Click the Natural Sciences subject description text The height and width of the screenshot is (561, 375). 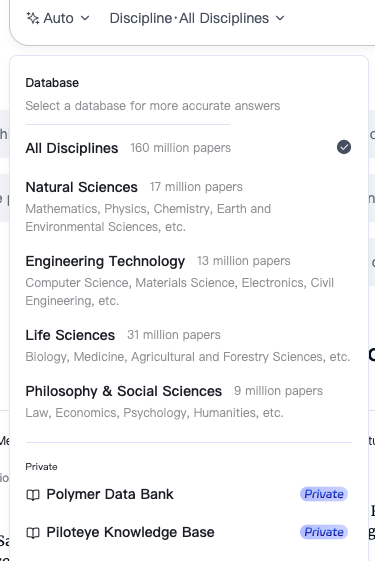coord(148,218)
